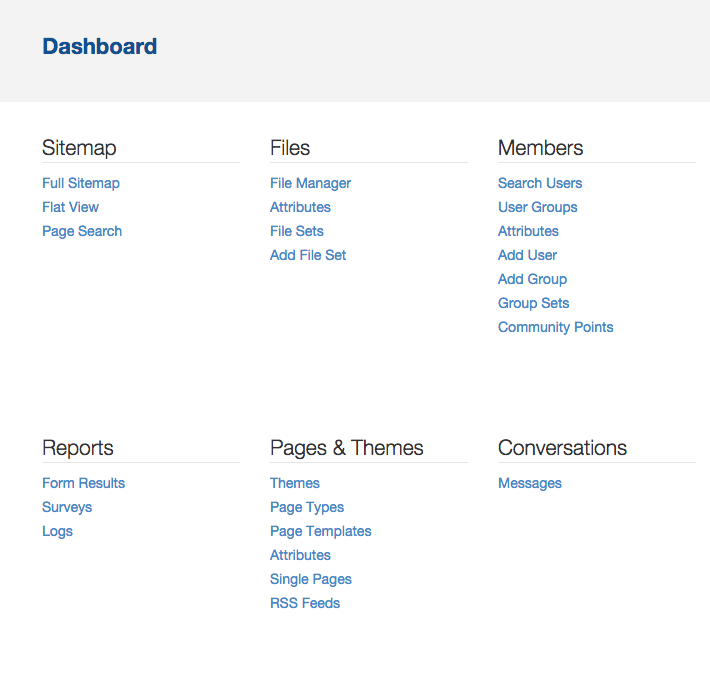The image size is (710, 680).
Task: Open Form Results report
Action: point(83,484)
